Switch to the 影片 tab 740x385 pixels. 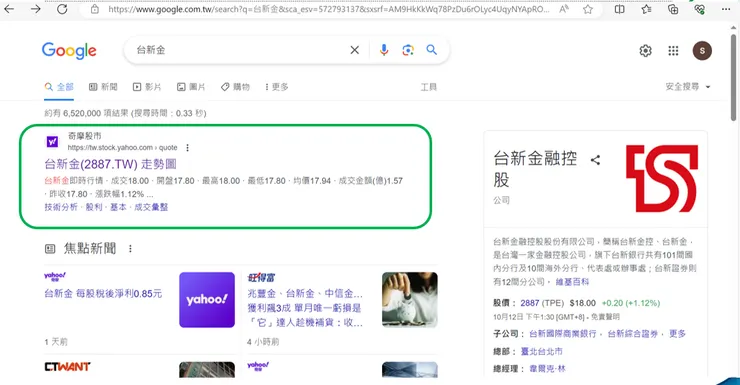(x=147, y=87)
